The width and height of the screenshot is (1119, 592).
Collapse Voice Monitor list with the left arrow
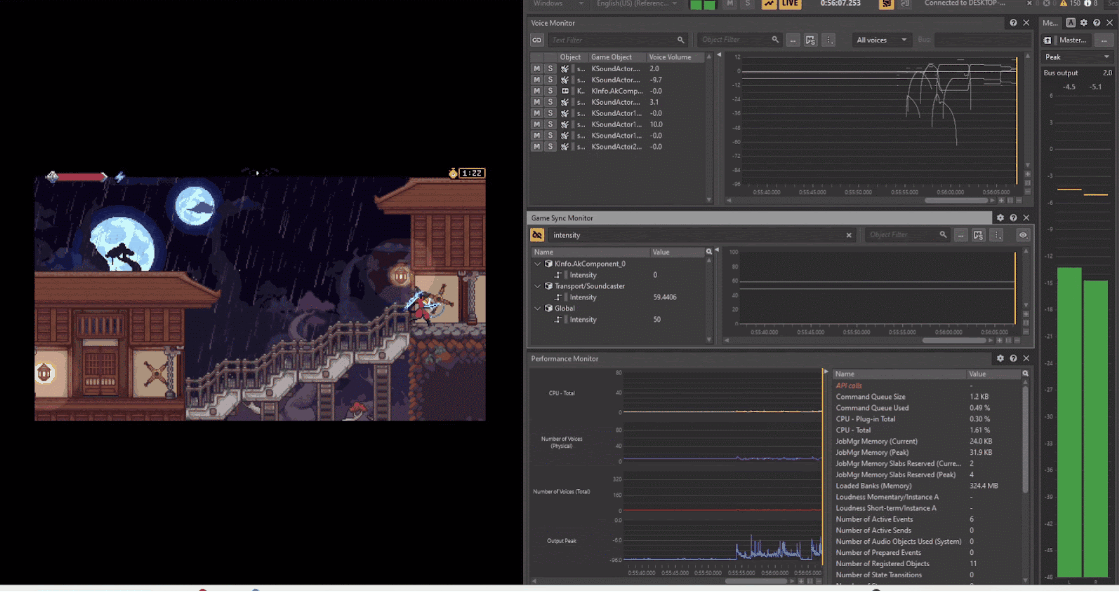(x=719, y=55)
